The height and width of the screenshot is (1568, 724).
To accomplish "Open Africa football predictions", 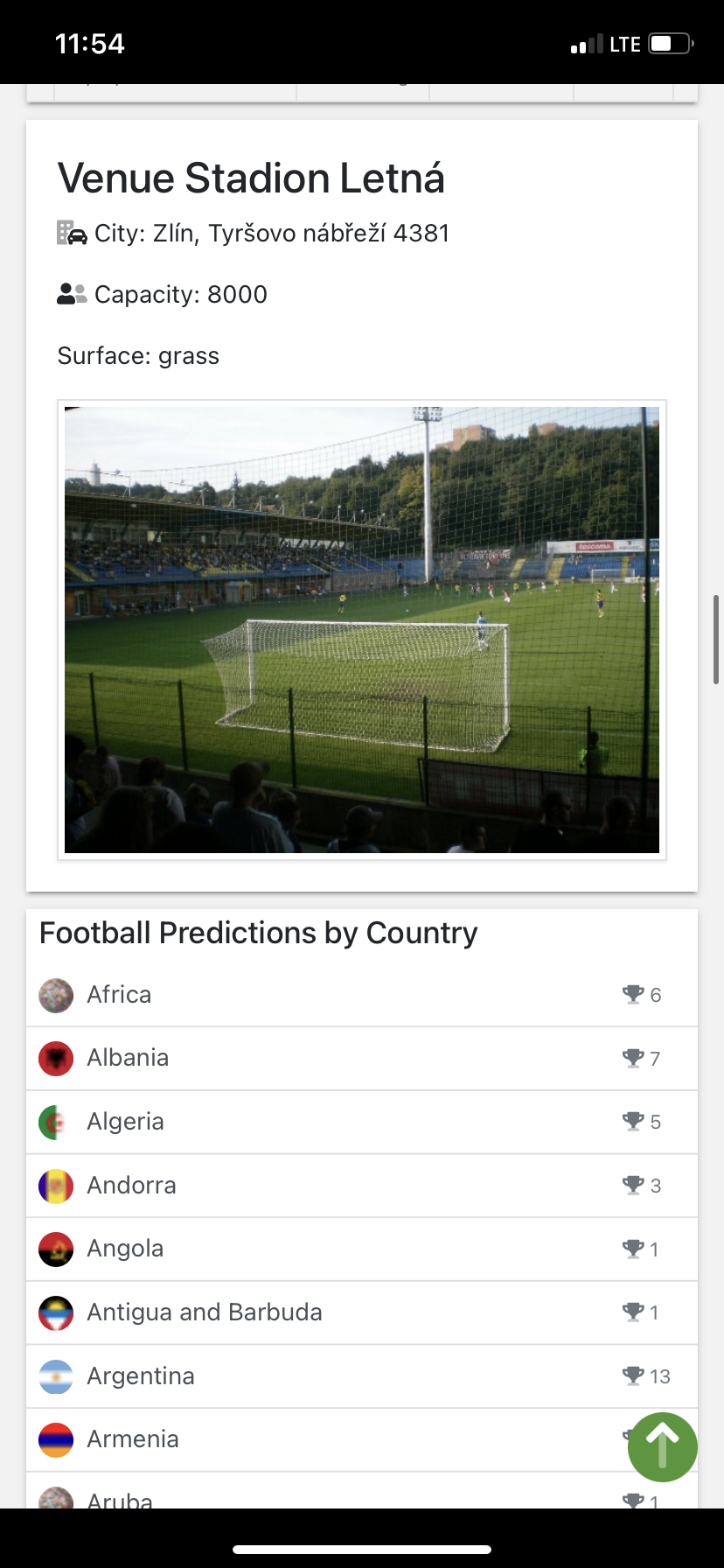I will pyautogui.click(x=119, y=995).
